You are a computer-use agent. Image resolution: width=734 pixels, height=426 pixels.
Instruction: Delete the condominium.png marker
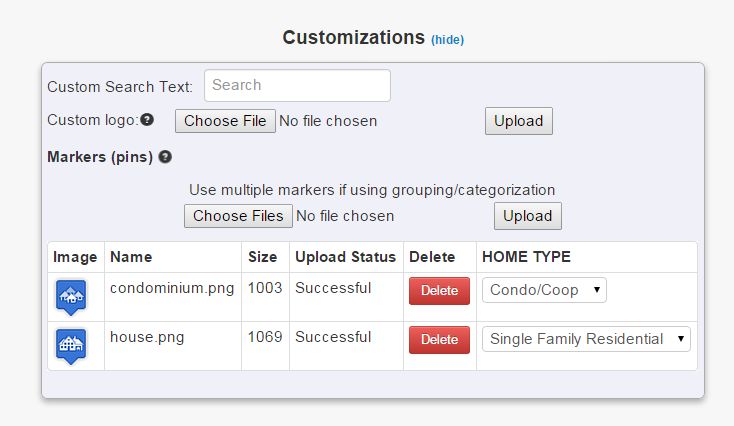439,291
